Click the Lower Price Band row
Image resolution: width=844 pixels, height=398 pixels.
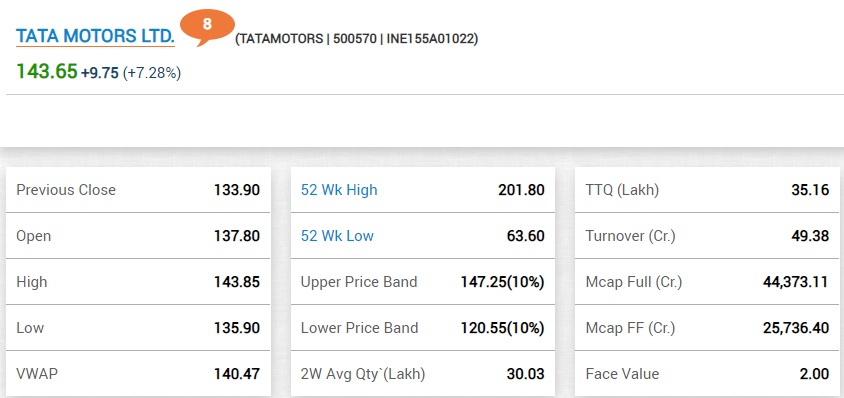point(423,328)
